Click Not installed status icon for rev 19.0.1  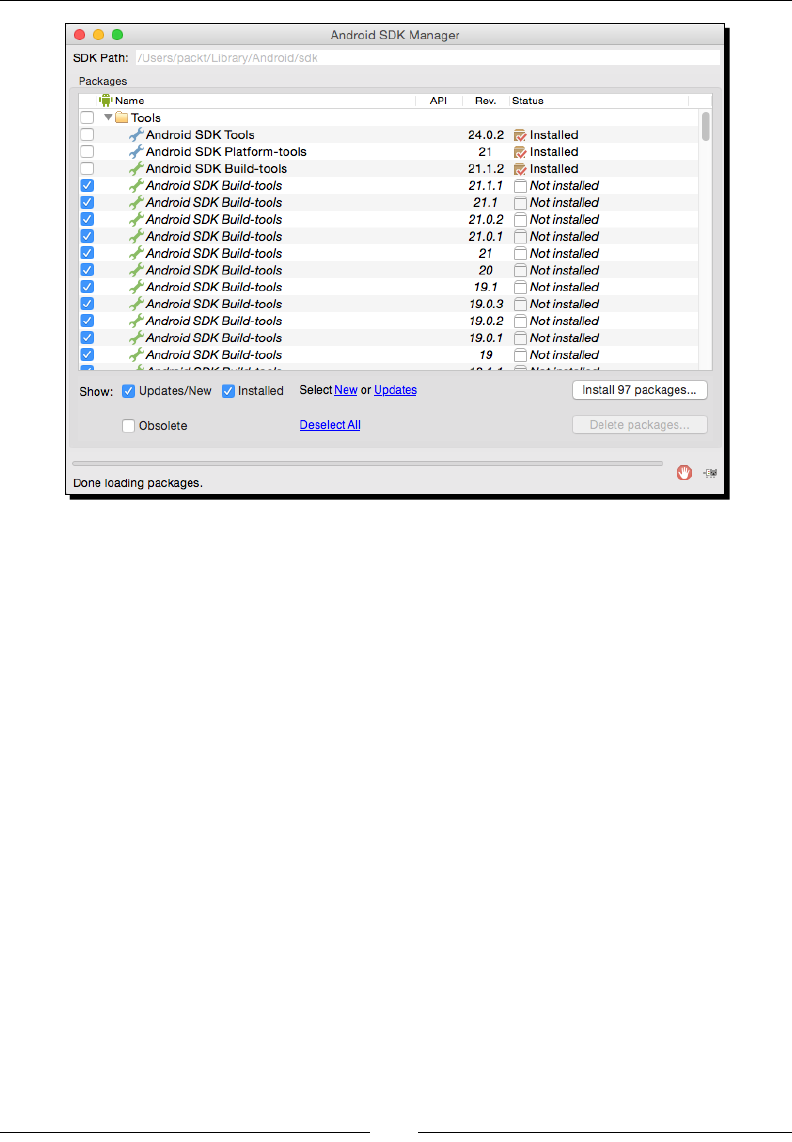520,338
